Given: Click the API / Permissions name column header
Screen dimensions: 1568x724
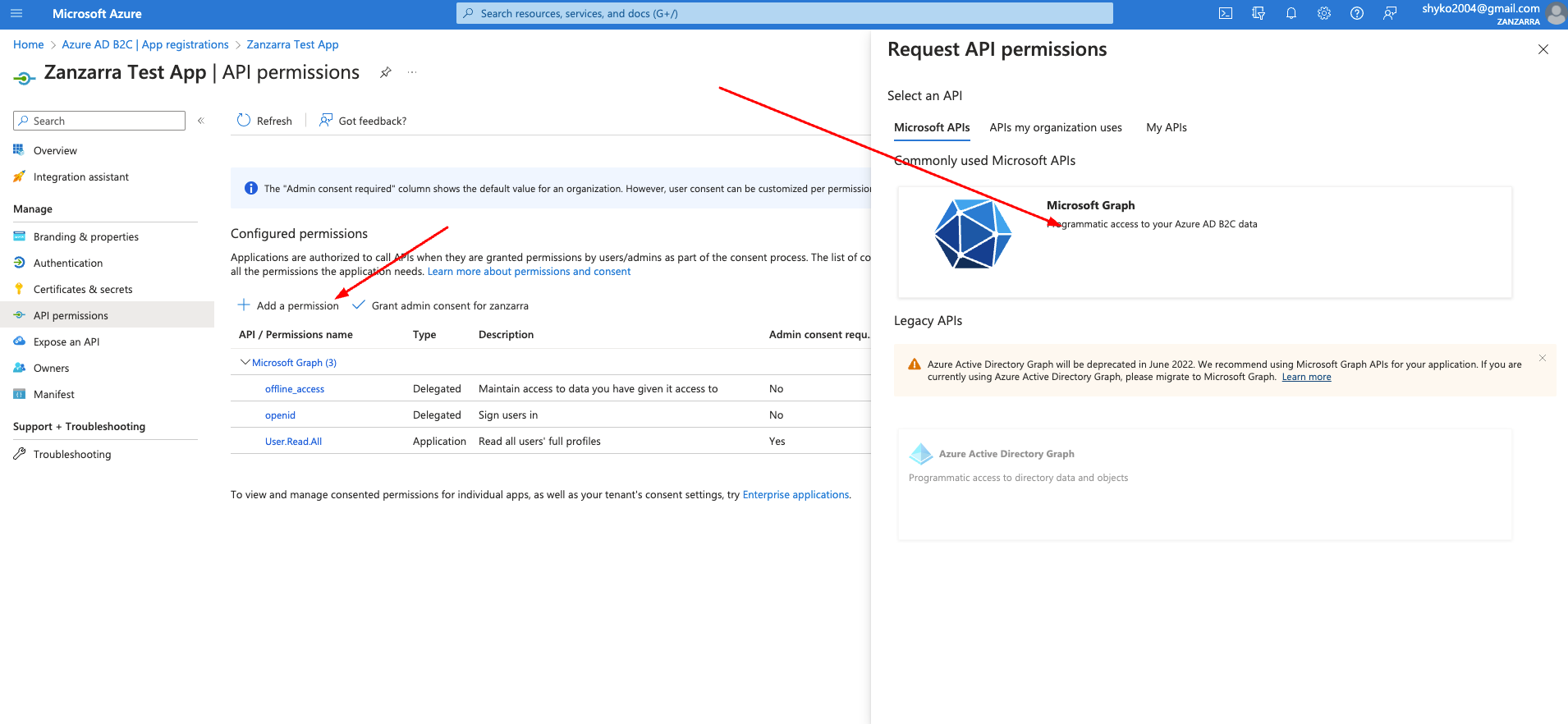Looking at the screenshot, I should click(x=296, y=334).
